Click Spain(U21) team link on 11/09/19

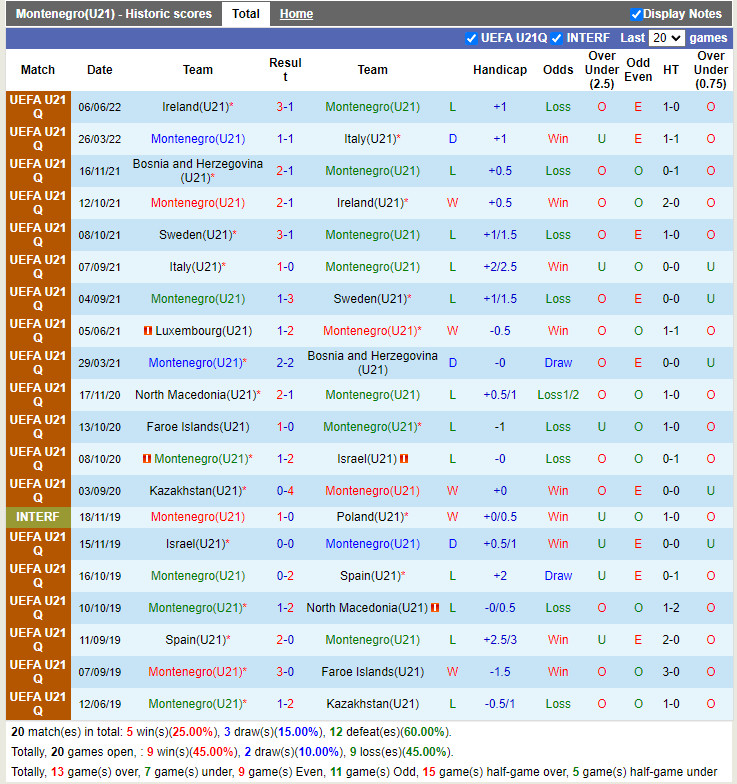click(x=195, y=640)
